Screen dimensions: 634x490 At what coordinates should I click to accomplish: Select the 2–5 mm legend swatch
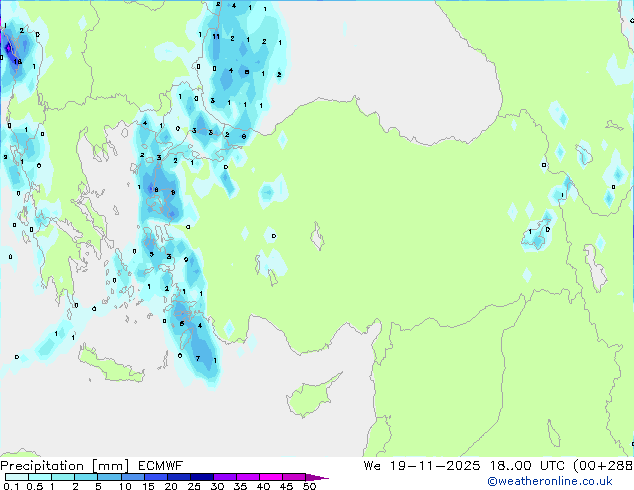point(86,477)
